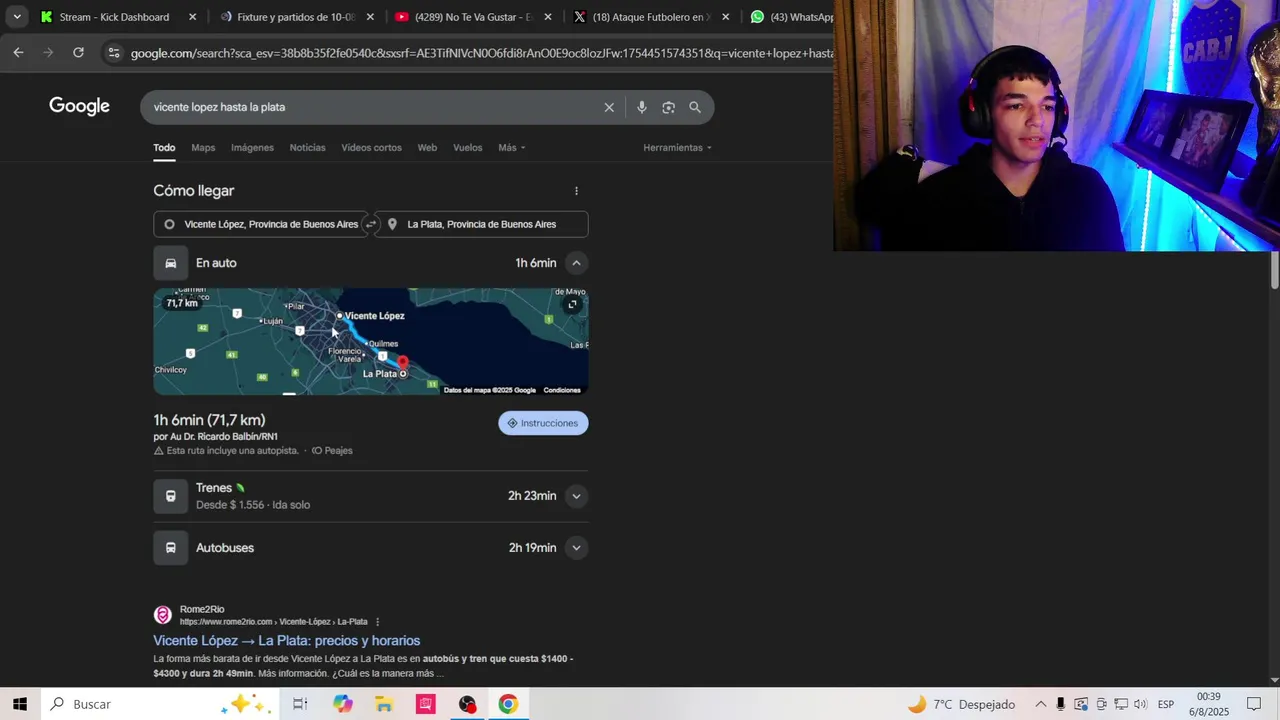Click the page vertical scrollbar thumb
The image size is (1280, 720).
tap(1274, 268)
